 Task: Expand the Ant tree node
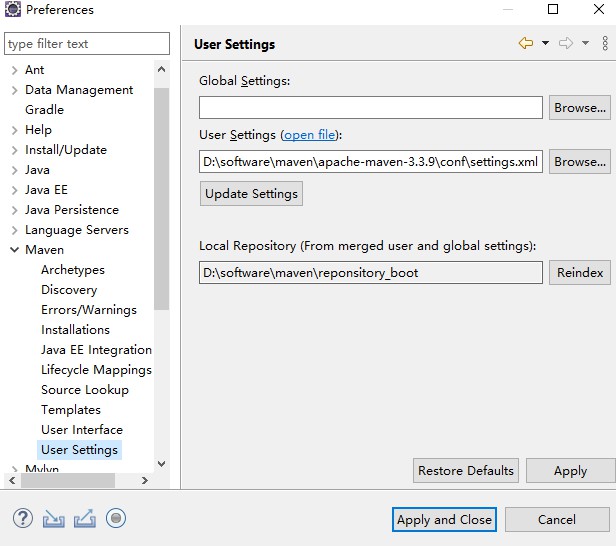(x=15, y=70)
